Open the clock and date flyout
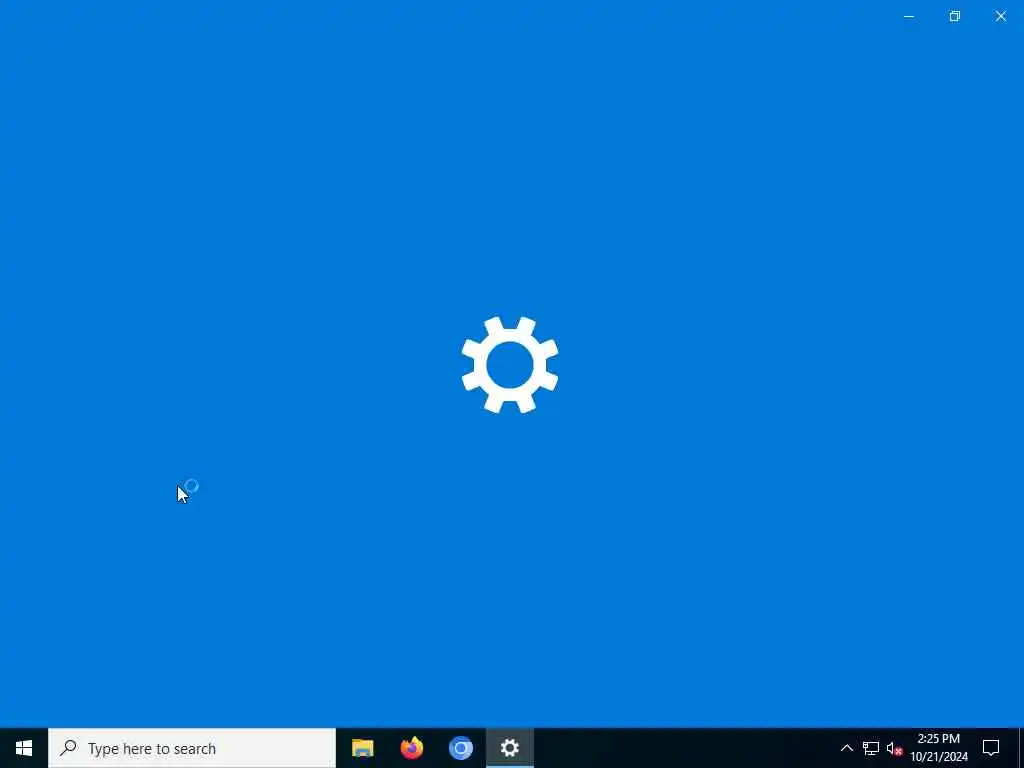The image size is (1024, 768). tap(938, 748)
